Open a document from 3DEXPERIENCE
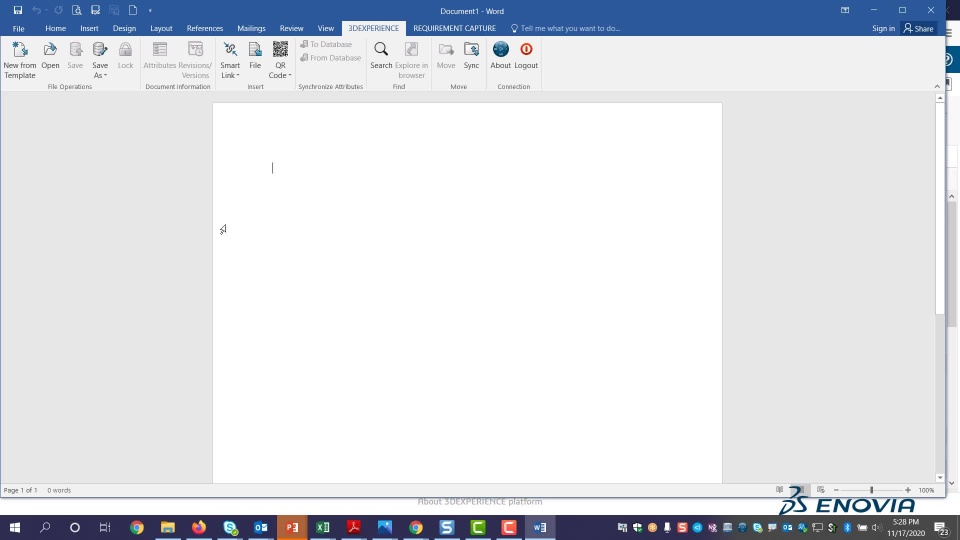Screen dimensions: 960x540 50,55
